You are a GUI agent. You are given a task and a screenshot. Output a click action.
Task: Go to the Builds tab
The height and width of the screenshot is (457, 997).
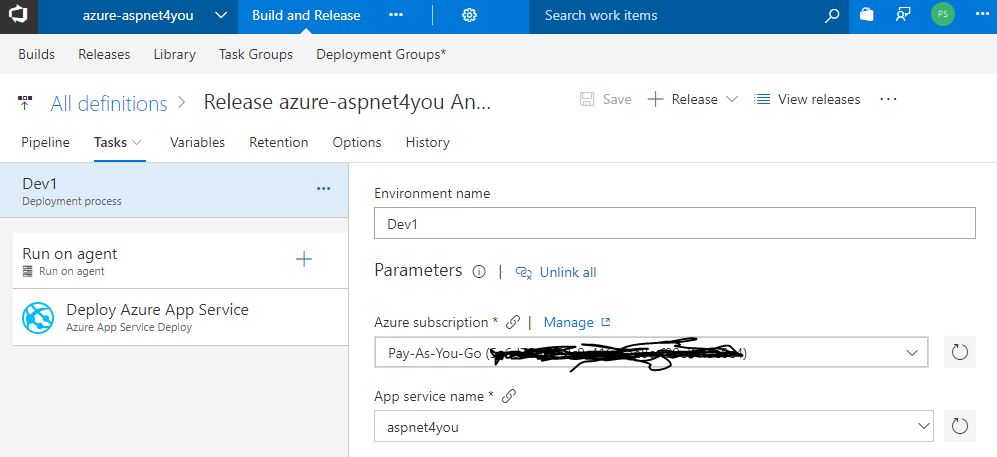coord(36,55)
